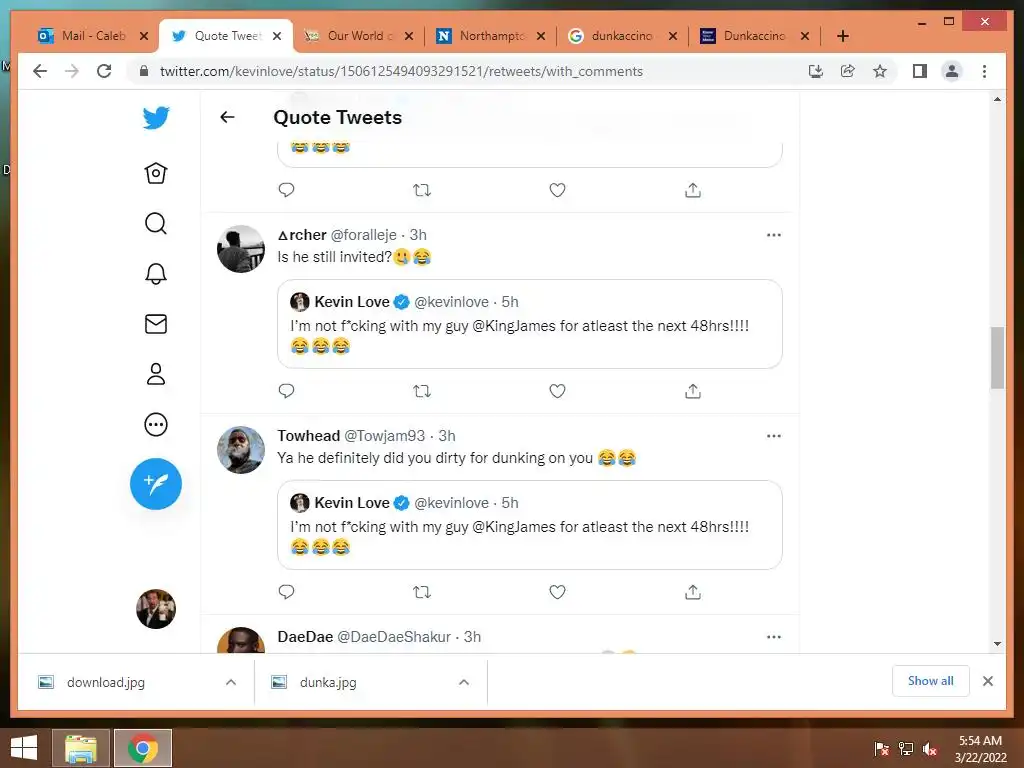
Task: Click the heart icon under the topmost tweet
Action: pos(557,190)
